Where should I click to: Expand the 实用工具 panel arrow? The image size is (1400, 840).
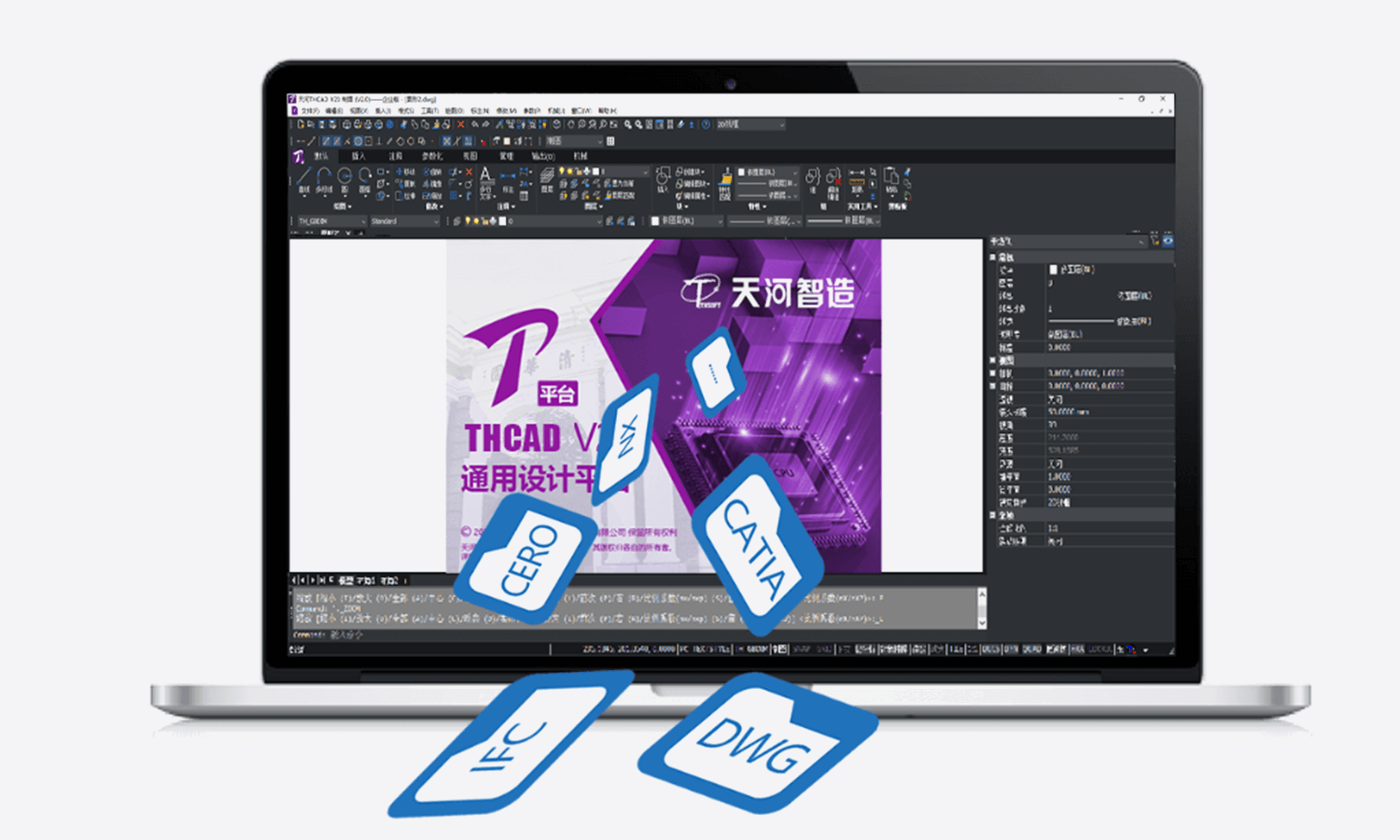pyautogui.click(x=875, y=206)
